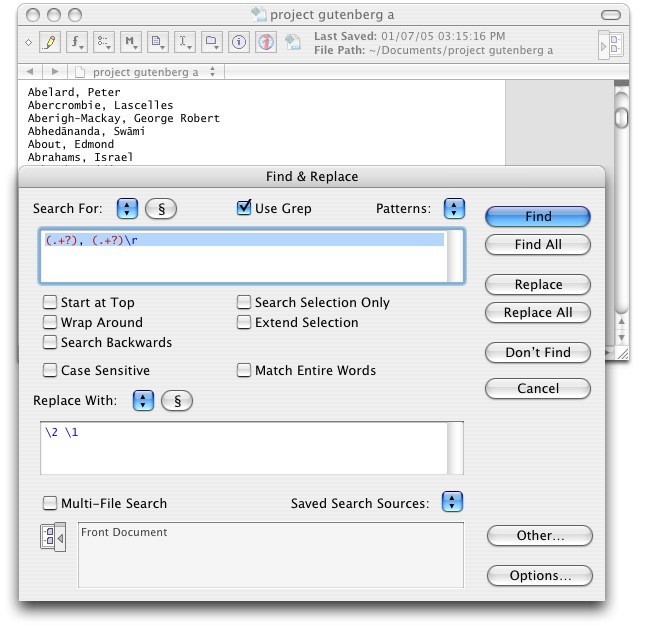Click the document proxy icon beside Last Saved
Viewport: 648px width, 629px height.
(293, 42)
